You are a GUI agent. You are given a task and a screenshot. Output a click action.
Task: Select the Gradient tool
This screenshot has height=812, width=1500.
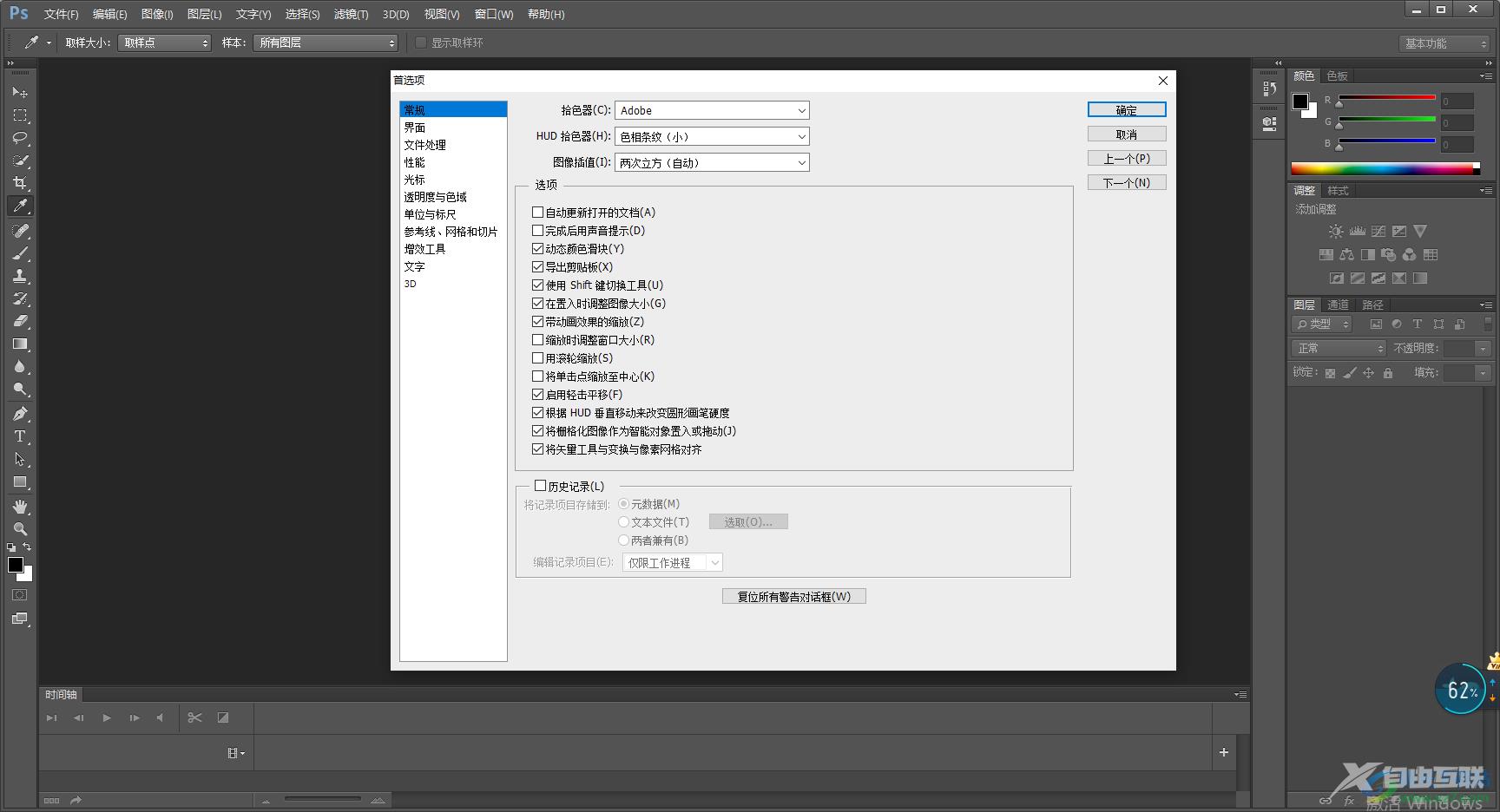point(20,344)
